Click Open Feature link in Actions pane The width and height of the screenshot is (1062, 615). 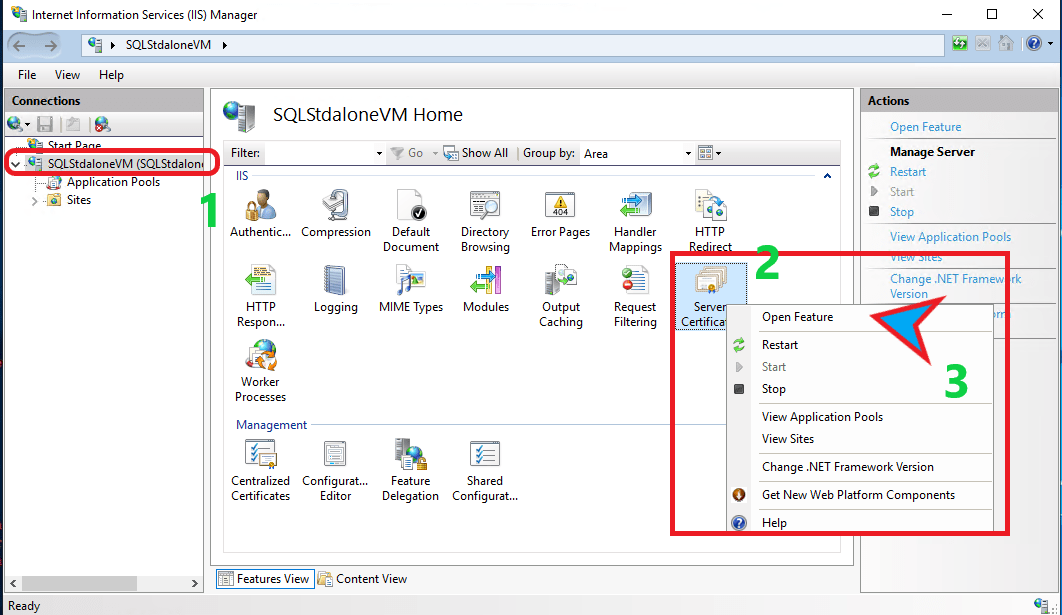tap(925, 127)
